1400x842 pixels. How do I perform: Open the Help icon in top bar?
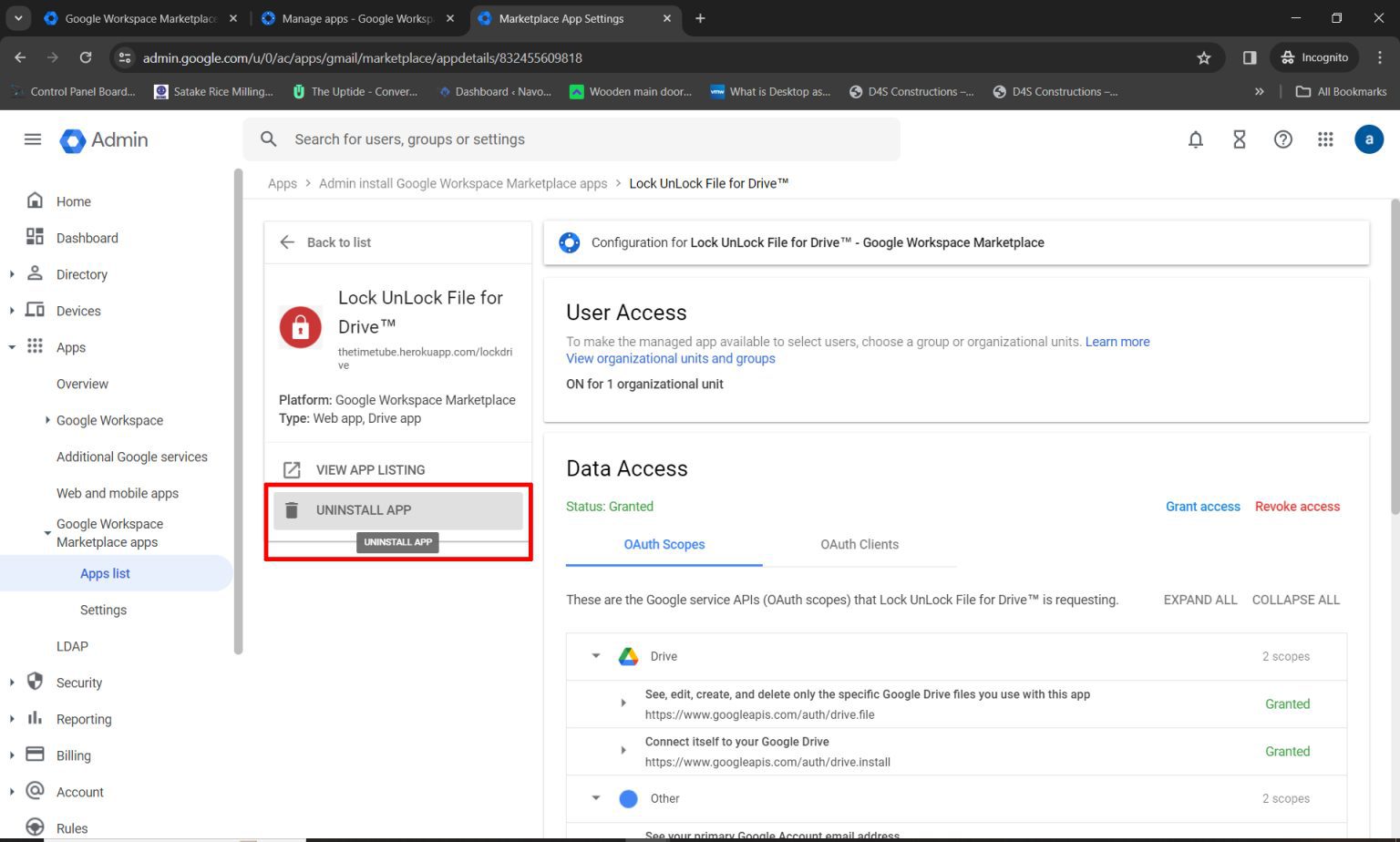pyautogui.click(x=1282, y=139)
